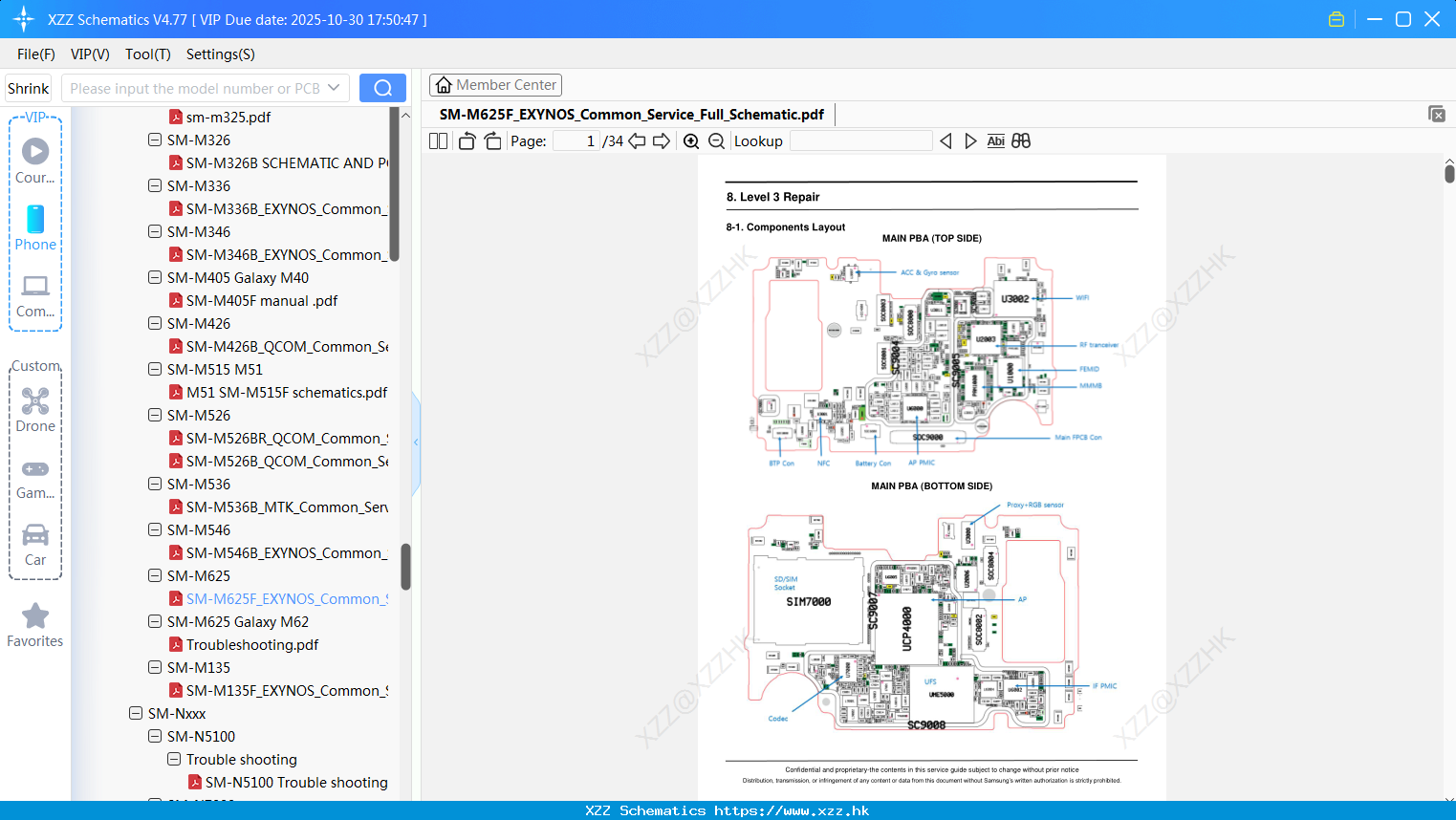The width and height of the screenshot is (1456, 820).
Task: Select the Game console category icon
Action: 35,468
